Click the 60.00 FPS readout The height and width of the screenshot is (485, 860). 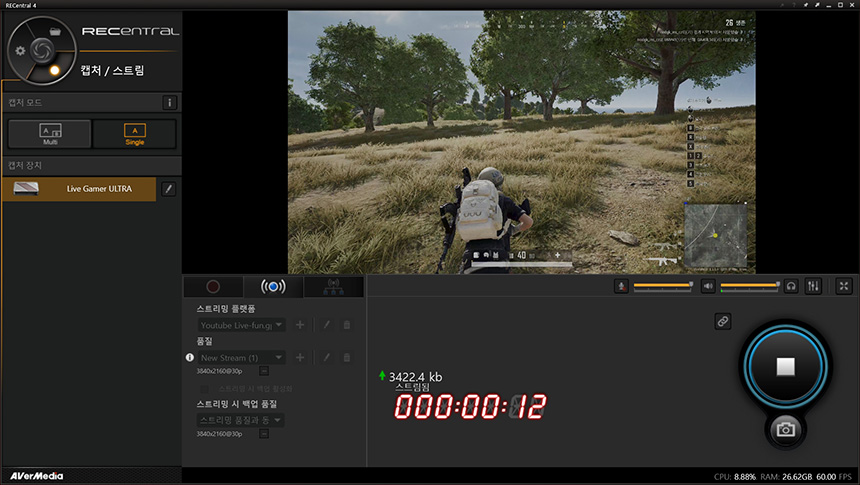(834, 477)
